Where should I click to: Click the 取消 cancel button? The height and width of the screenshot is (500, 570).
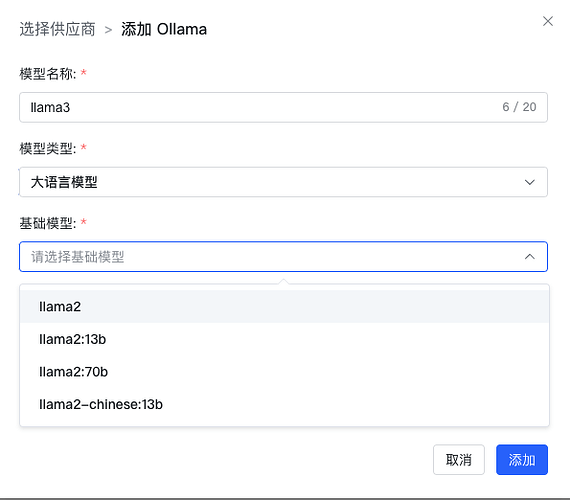(458, 460)
